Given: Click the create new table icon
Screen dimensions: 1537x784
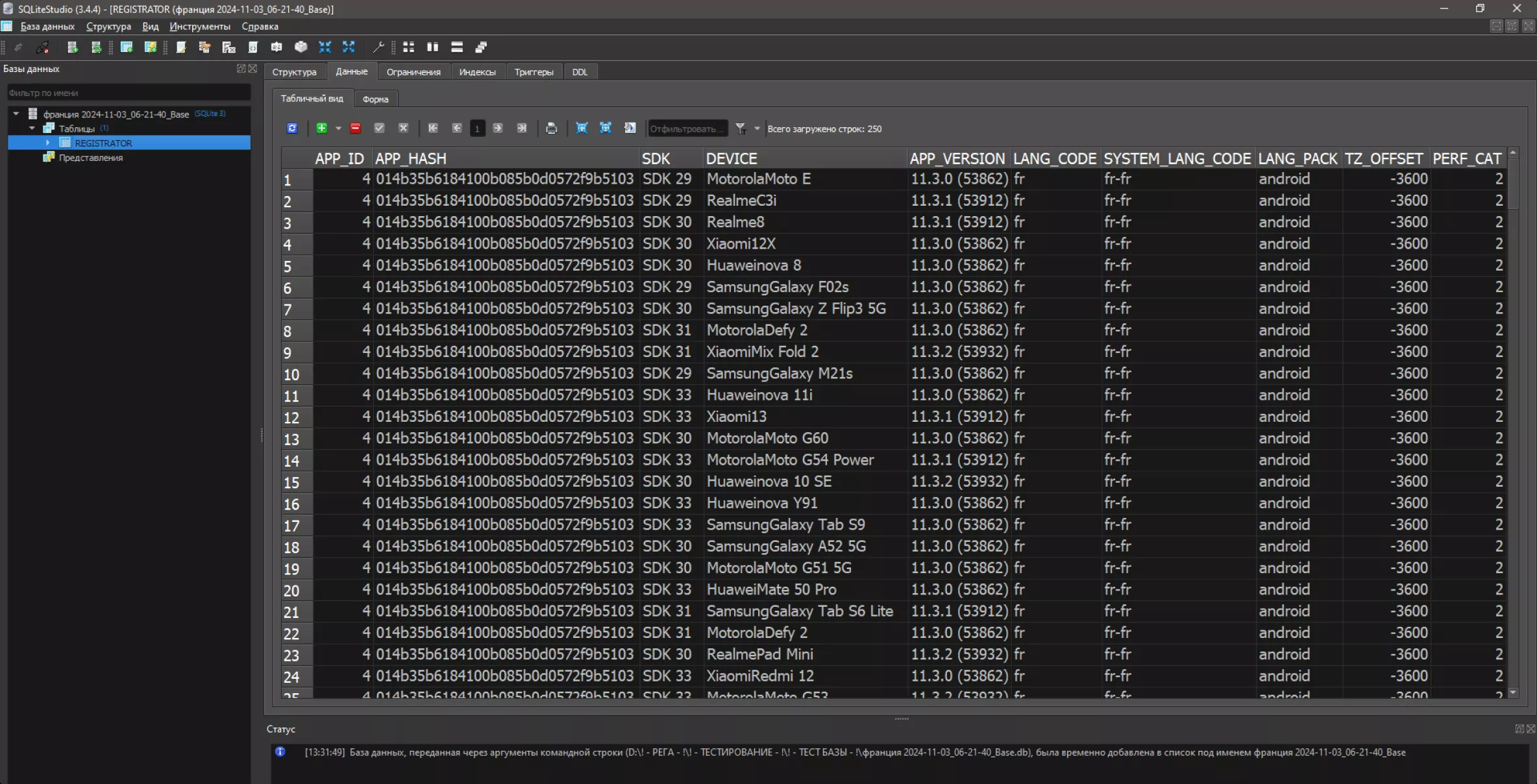Looking at the screenshot, I should point(127,47).
